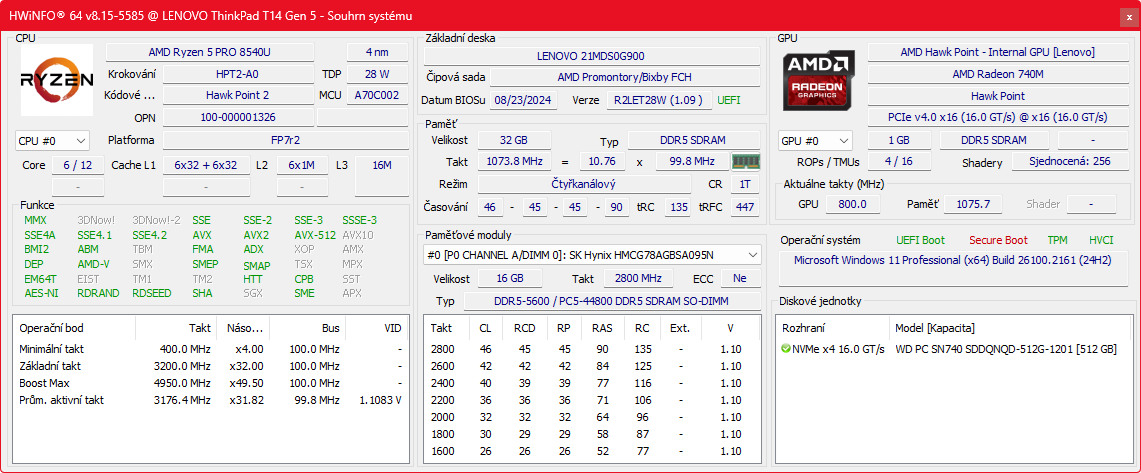Click the AMD-V feature label
The height and width of the screenshot is (473, 1141).
point(93,264)
